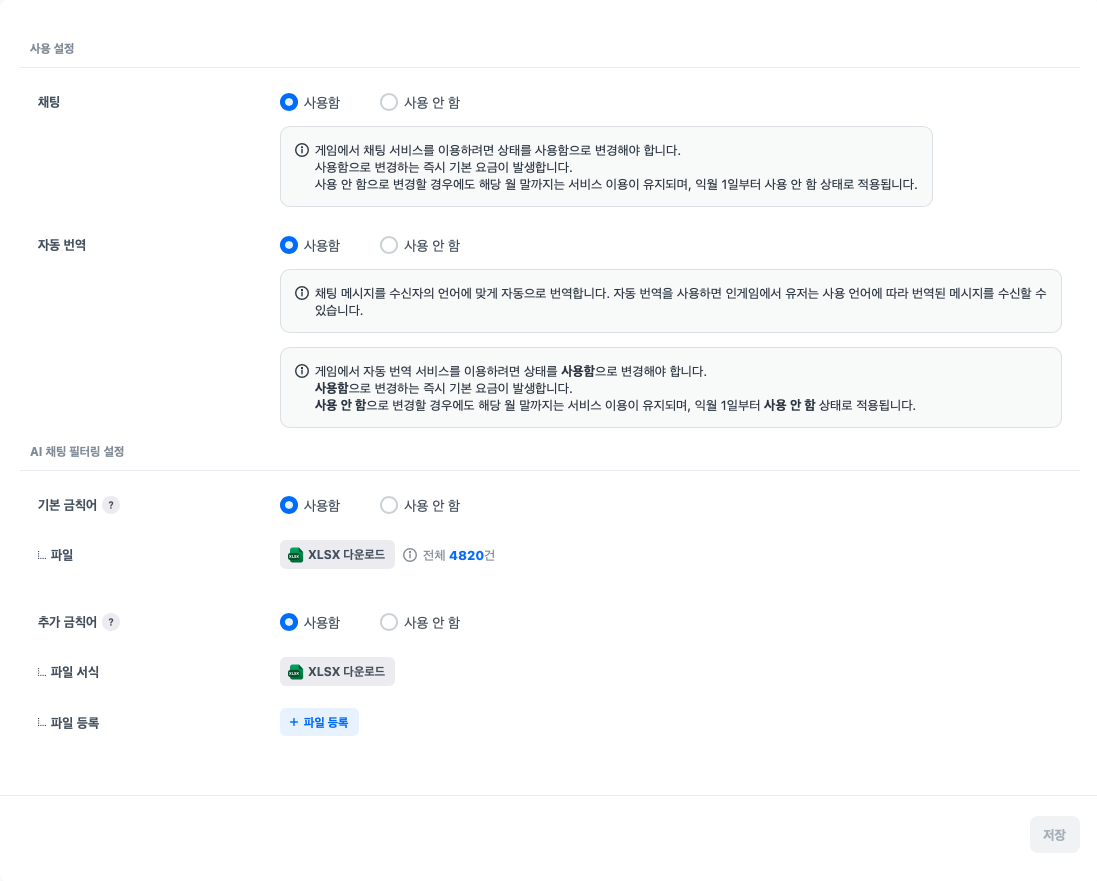Click the 저장 button
This screenshot has width=1097, height=881.
pyautogui.click(x=1054, y=835)
